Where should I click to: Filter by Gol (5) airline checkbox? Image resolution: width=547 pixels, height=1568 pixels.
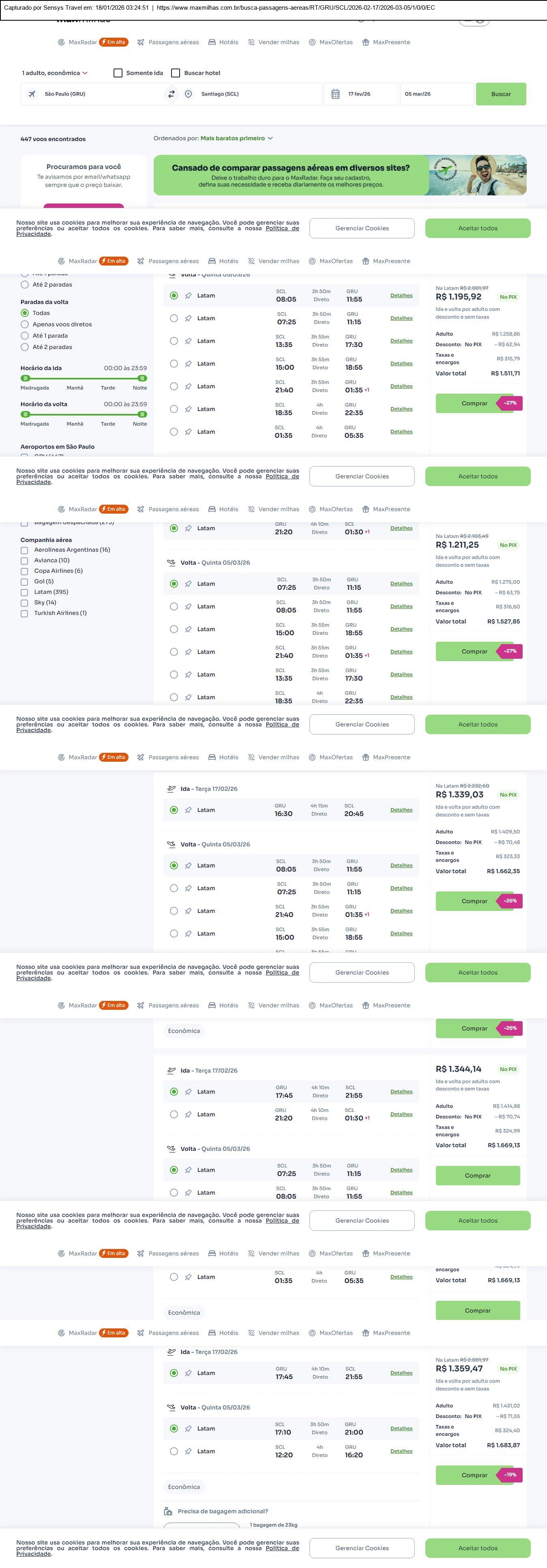[24, 581]
